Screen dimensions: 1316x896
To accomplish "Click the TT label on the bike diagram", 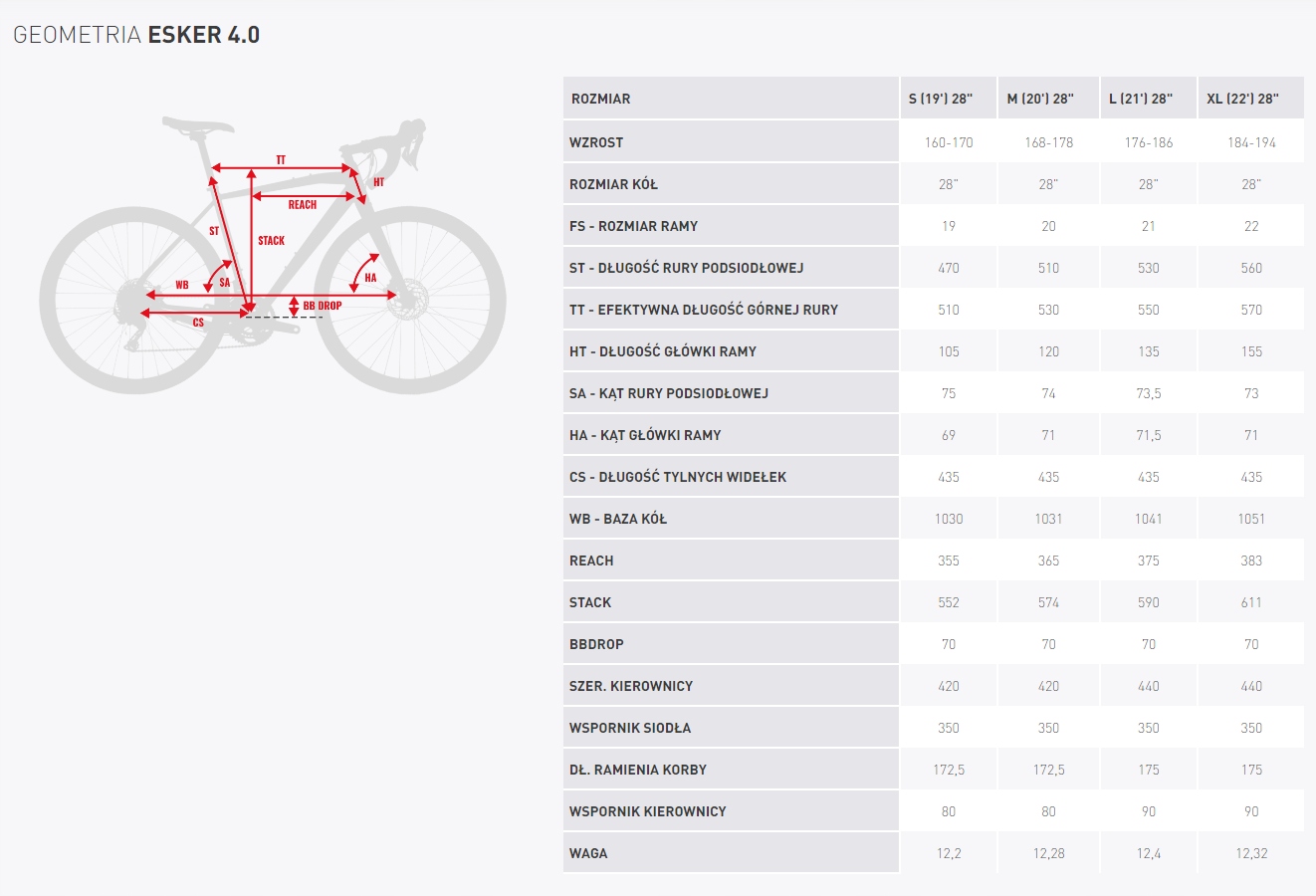I will 281,160.
